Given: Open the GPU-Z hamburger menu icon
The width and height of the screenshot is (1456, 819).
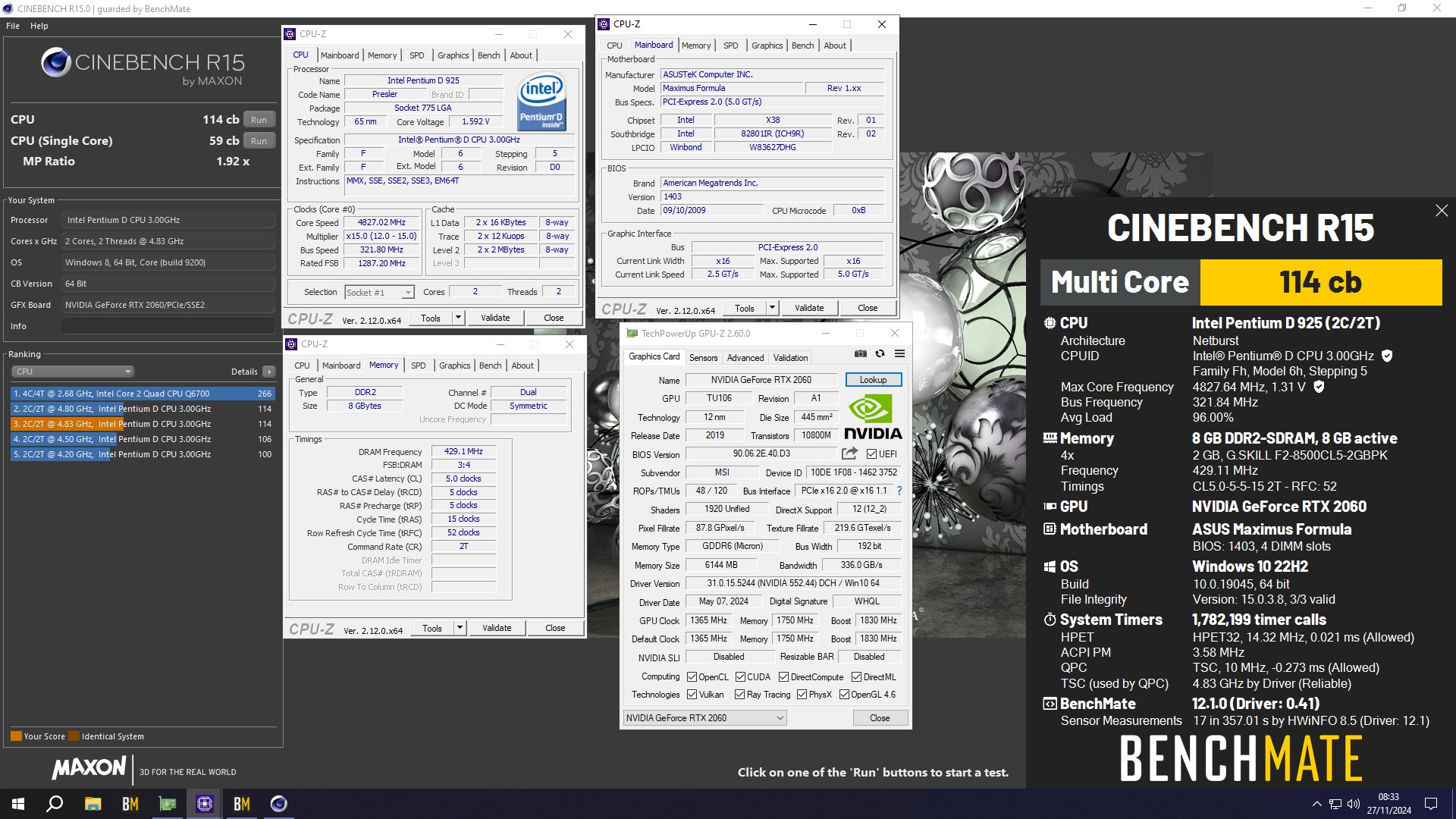Looking at the screenshot, I should coord(899,353).
